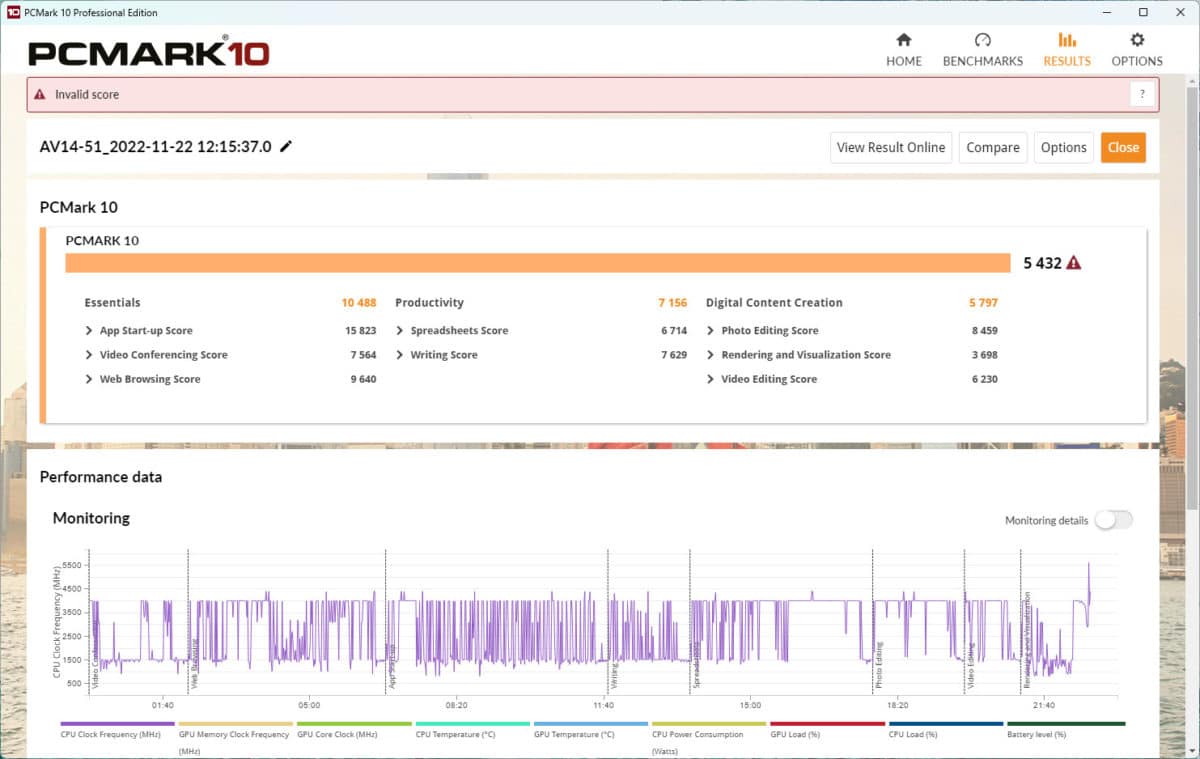Click the Invalid score alert triangle icon
Viewport: 1200px width, 759px height.
(x=40, y=95)
